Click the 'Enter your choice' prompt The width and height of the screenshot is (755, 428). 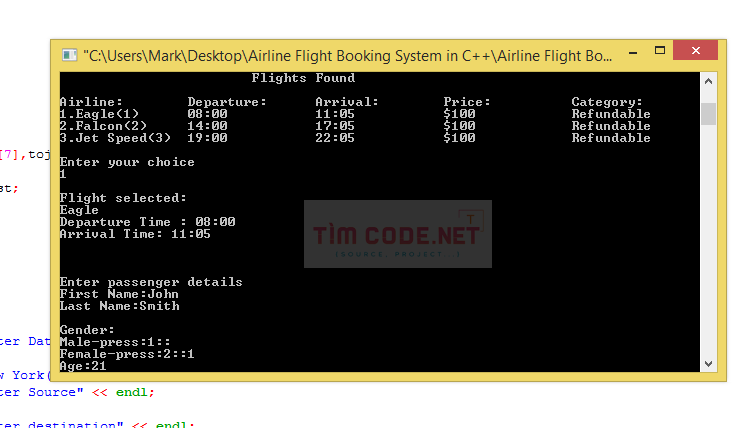(x=127, y=162)
